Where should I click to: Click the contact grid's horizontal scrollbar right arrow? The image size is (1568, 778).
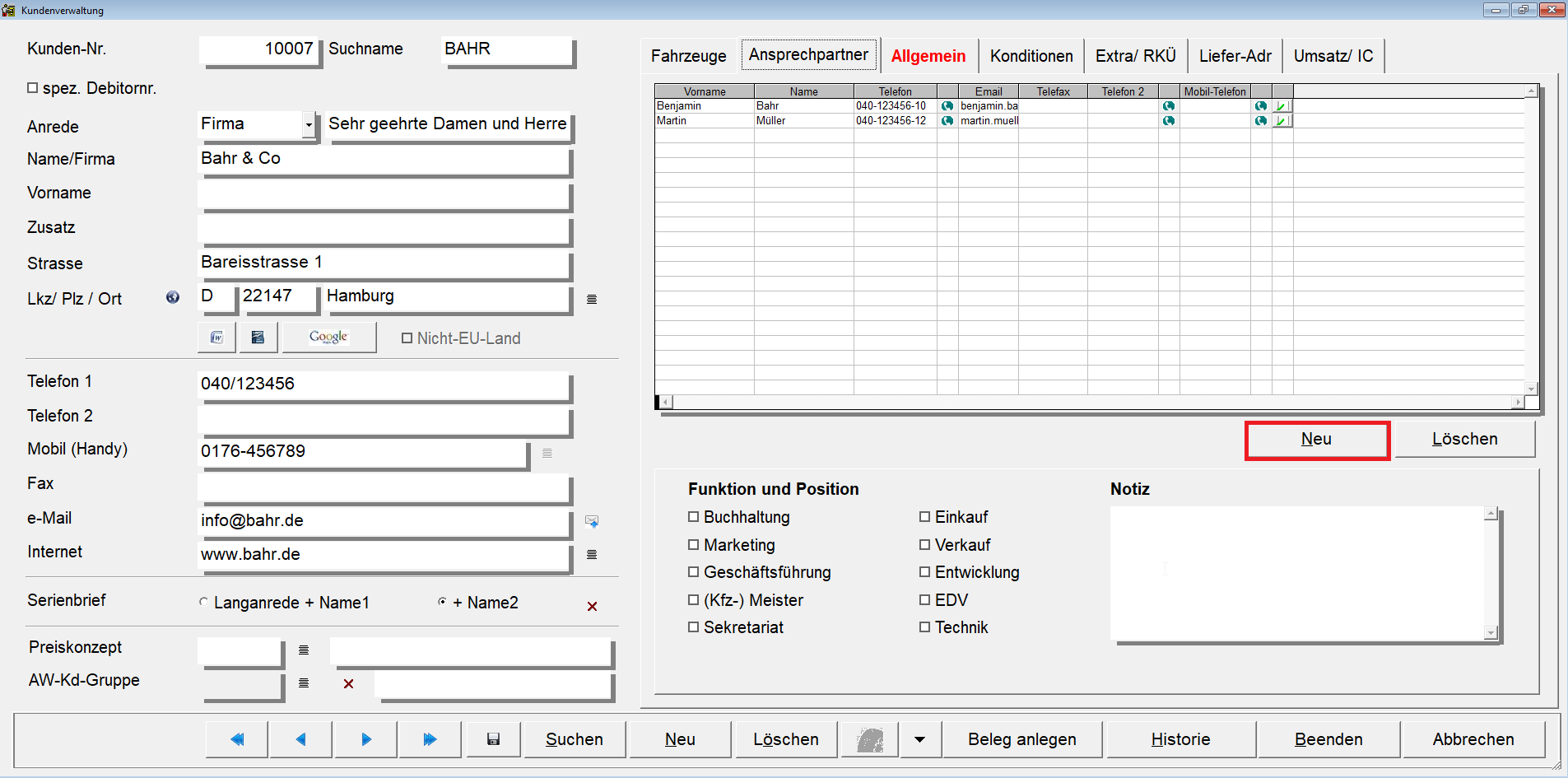1518,403
